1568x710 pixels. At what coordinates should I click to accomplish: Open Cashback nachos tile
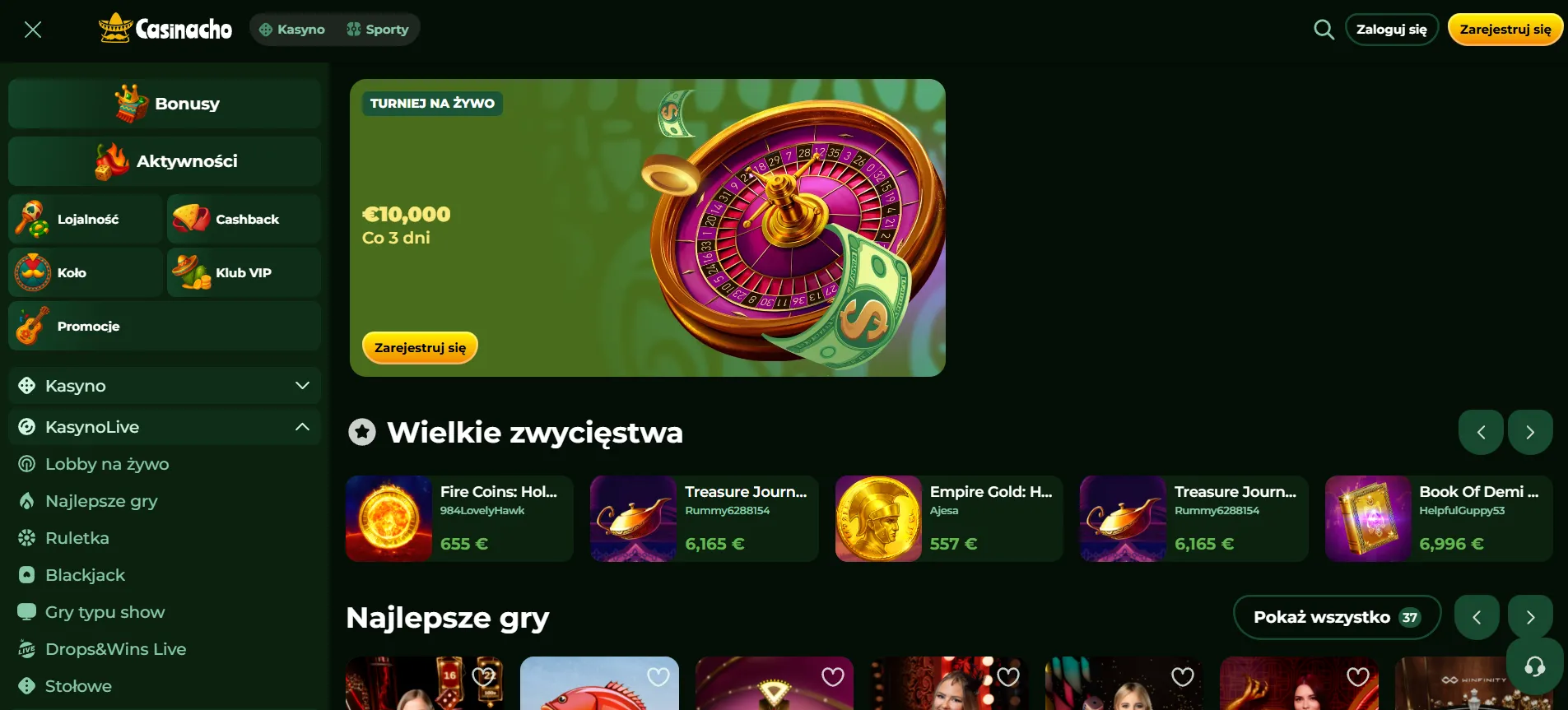pos(244,219)
